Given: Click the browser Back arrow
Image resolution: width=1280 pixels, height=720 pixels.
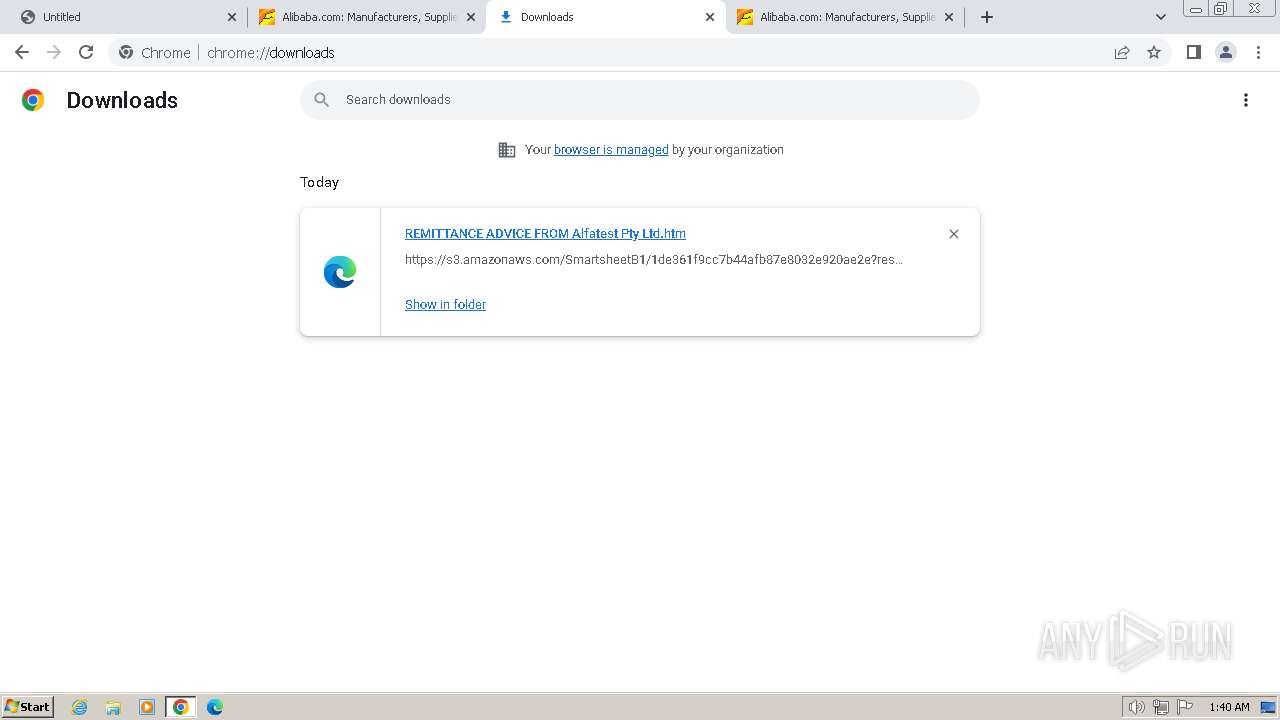Looking at the screenshot, I should (22, 52).
